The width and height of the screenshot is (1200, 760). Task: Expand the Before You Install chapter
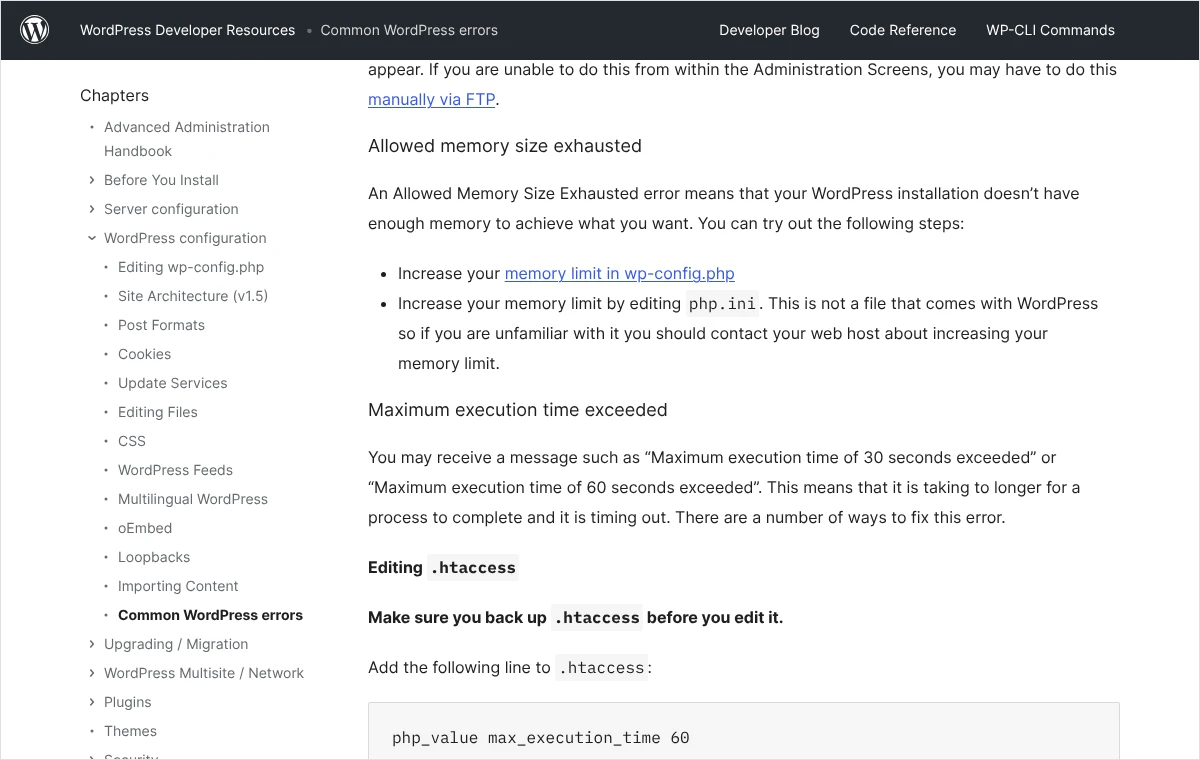(x=92, y=180)
